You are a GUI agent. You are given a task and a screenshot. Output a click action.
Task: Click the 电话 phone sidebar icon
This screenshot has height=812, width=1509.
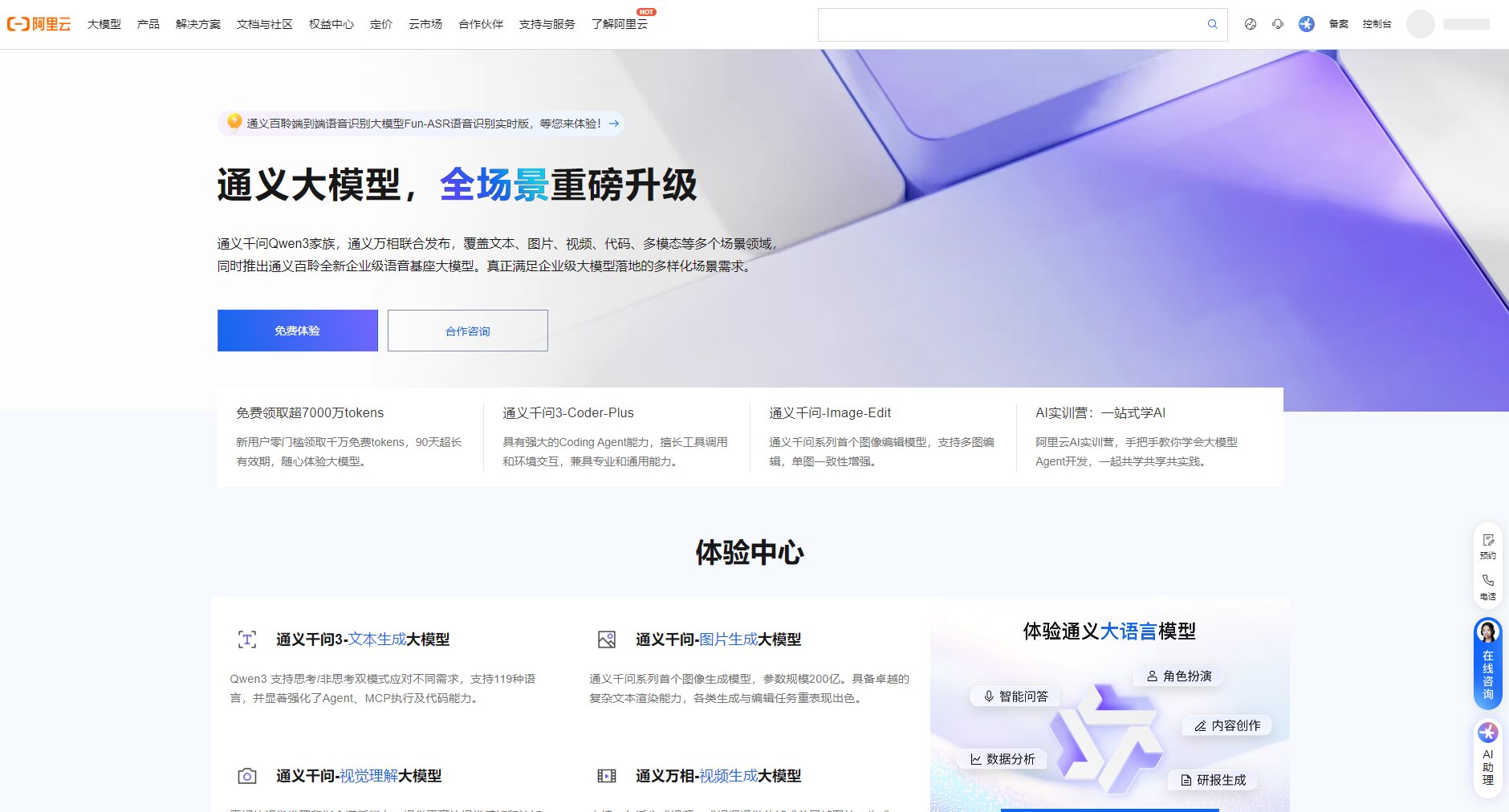click(x=1488, y=587)
